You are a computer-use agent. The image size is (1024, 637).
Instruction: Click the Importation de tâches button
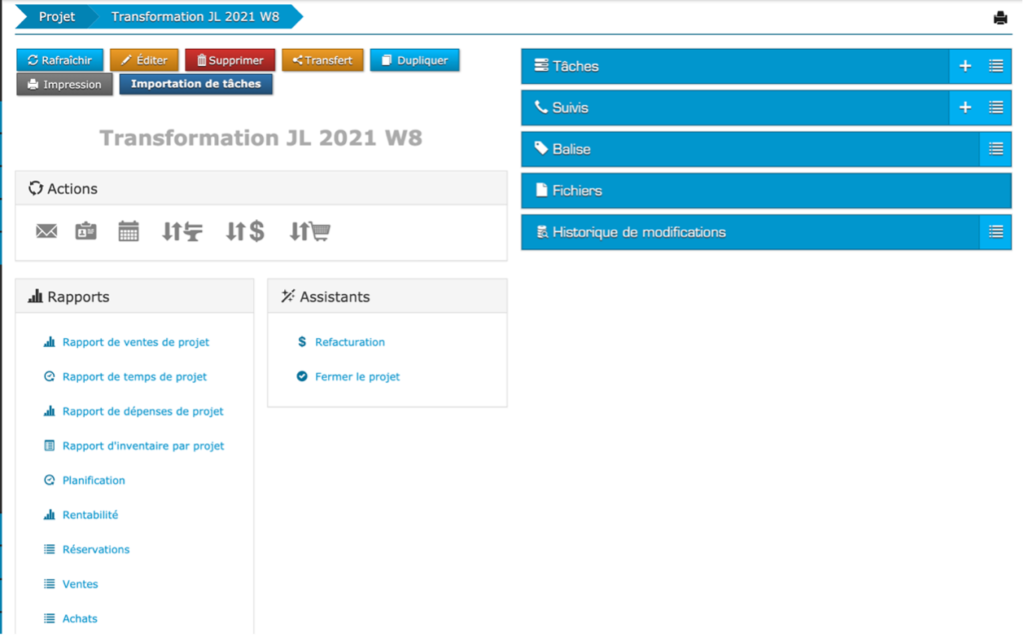pos(195,84)
